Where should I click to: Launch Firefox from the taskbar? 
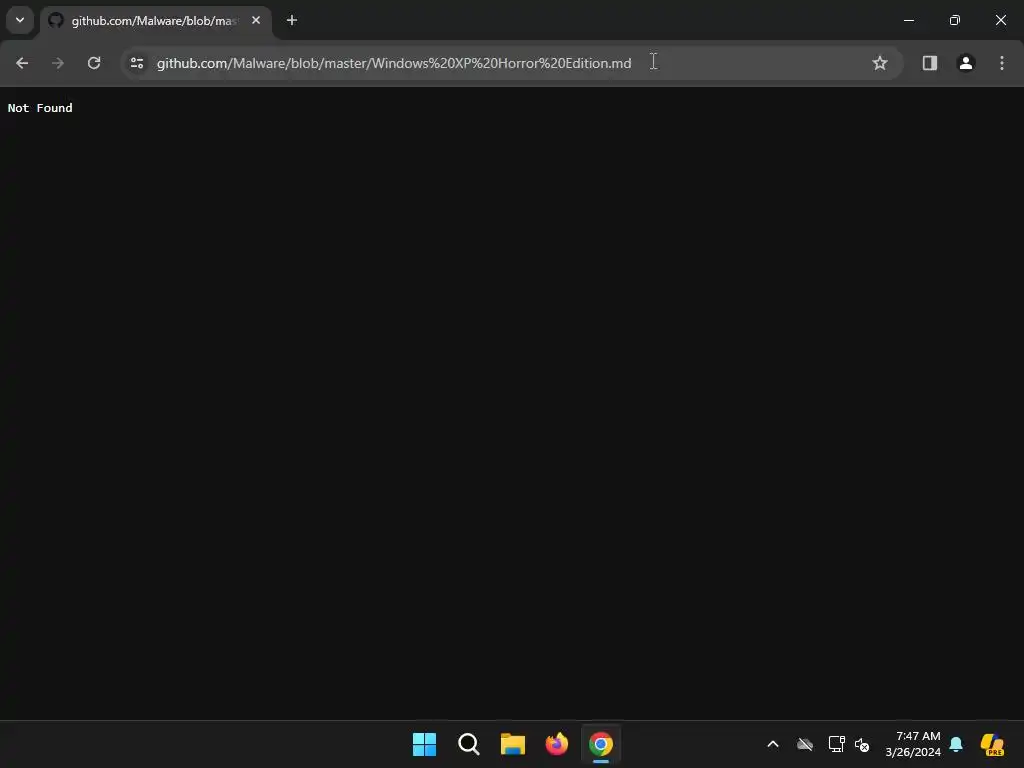556,744
